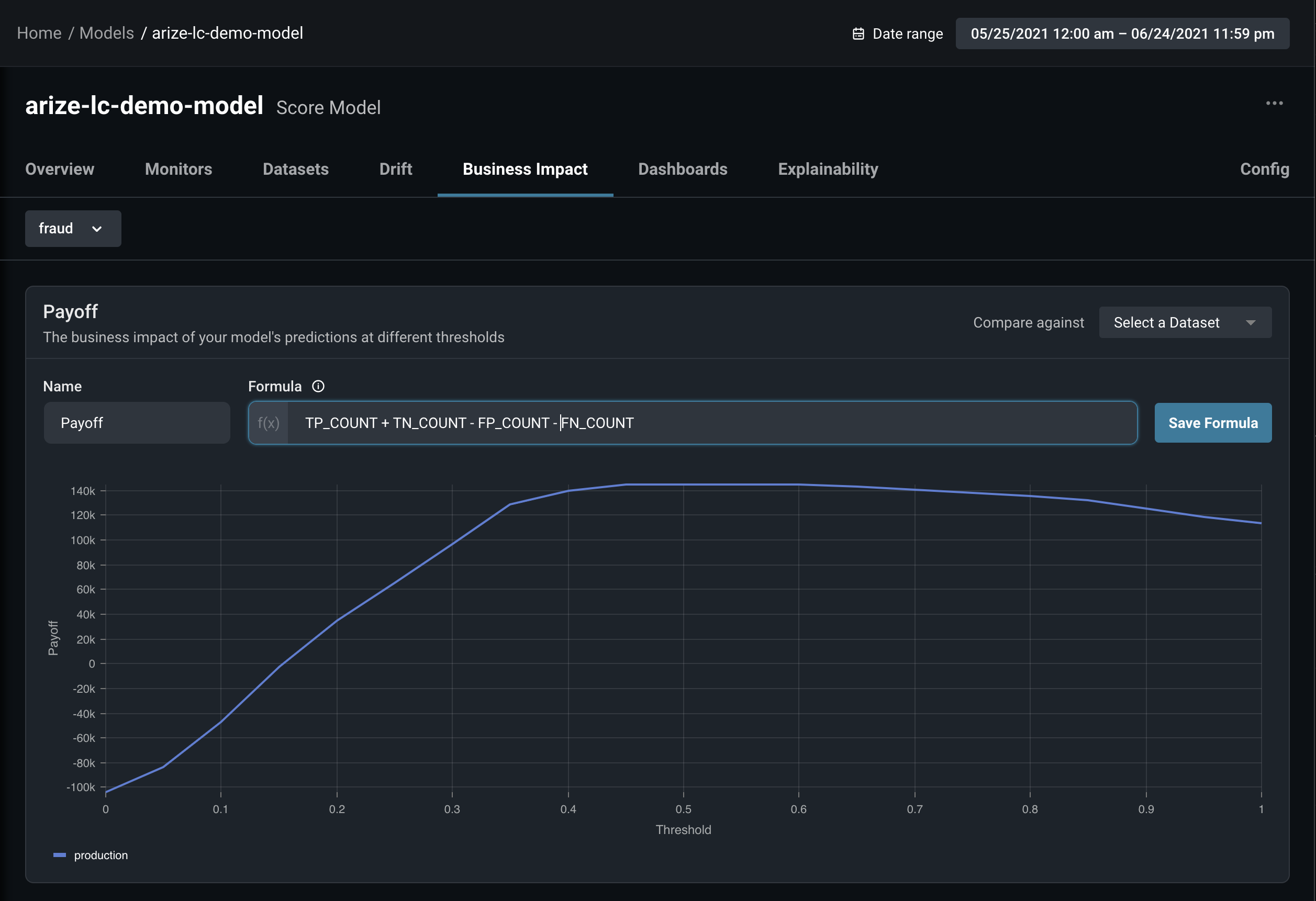
Task: Click the payoff curve peak near 0.5 threshold
Action: point(684,485)
